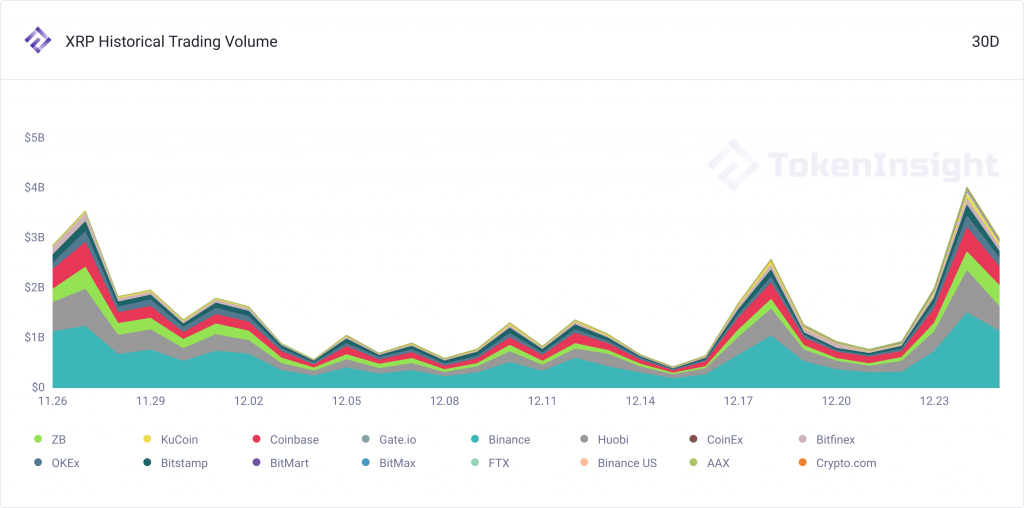The width and height of the screenshot is (1024, 508).
Task: Click the 12.02 date label
Action: coord(248,401)
